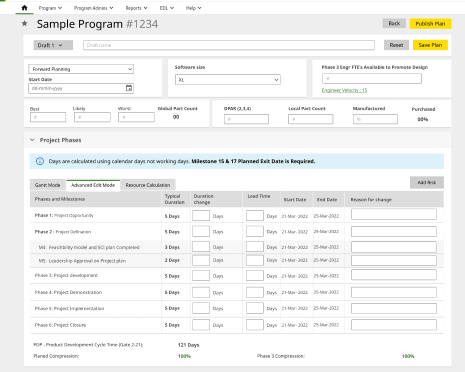Image resolution: width=465 pixels, height=372 pixels.
Task: Focus Phase 5 Lead Time field
Action: [x=255, y=308]
